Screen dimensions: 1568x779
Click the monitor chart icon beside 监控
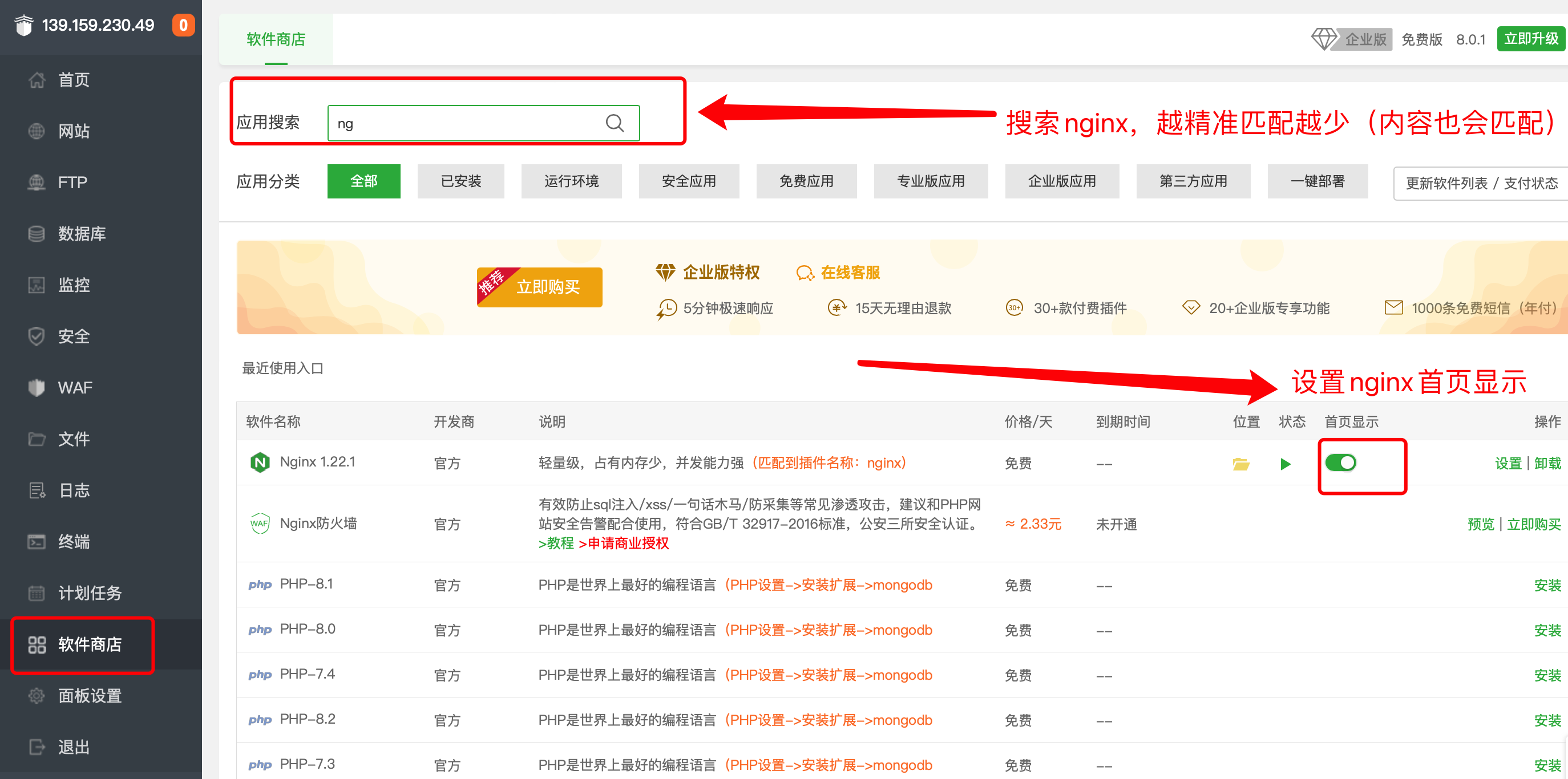pos(37,285)
